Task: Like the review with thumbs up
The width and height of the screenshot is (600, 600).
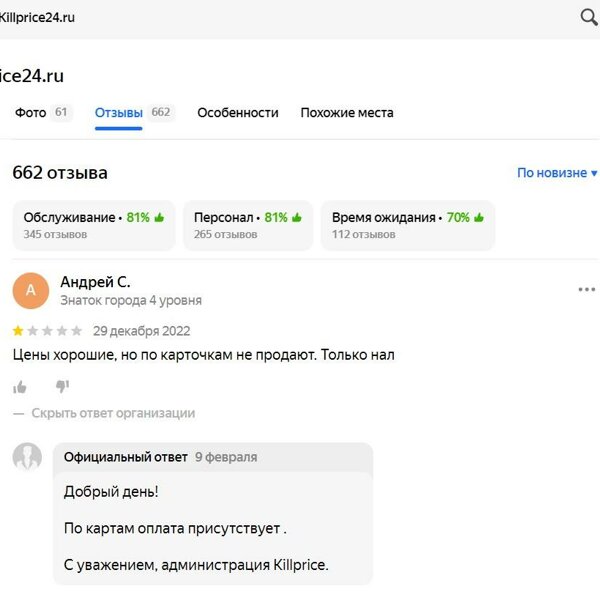Action: 20,387
